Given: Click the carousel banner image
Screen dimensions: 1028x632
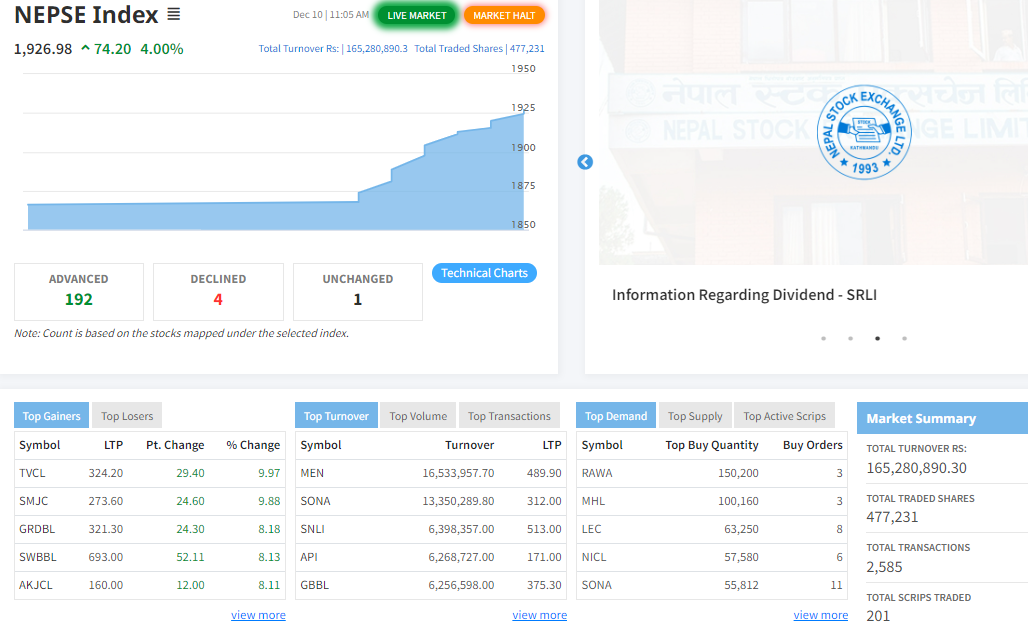Looking at the screenshot, I should [813, 132].
